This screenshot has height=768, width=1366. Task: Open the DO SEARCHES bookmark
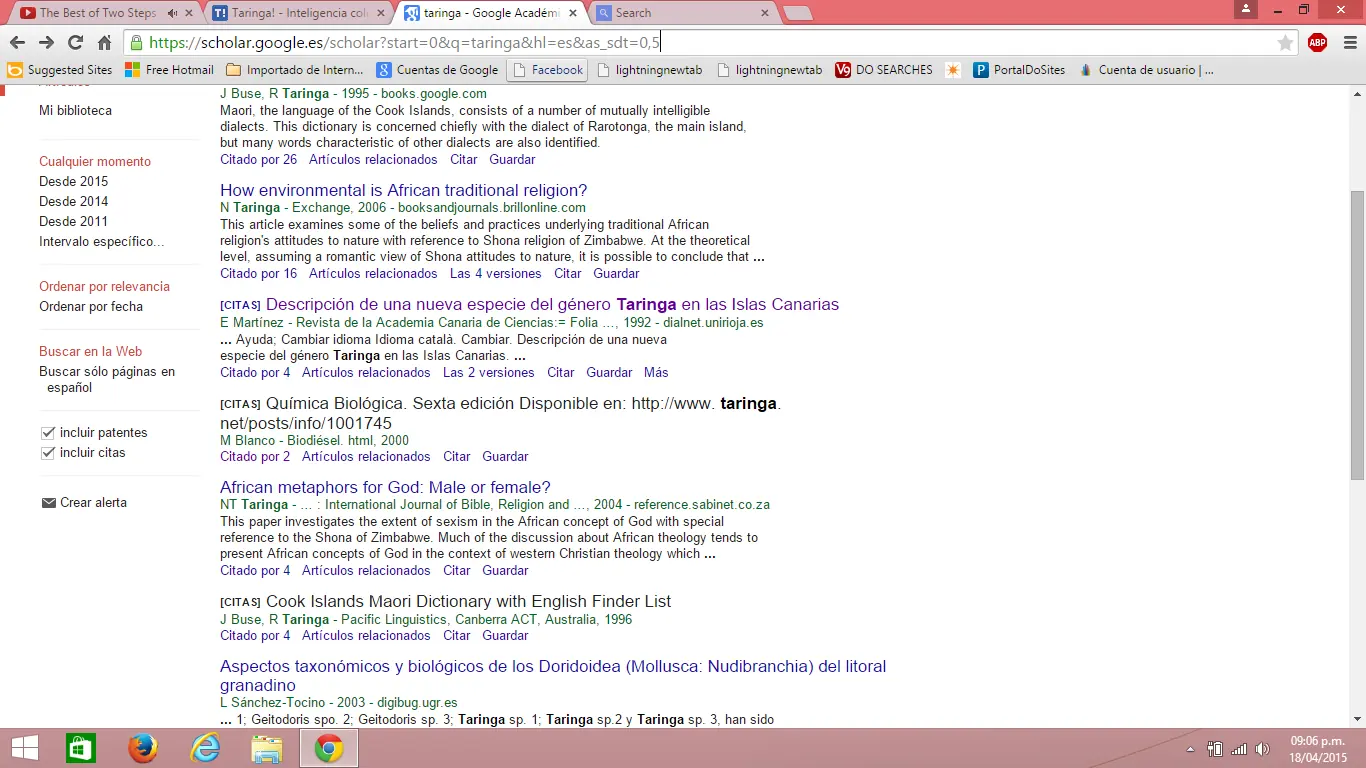[x=883, y=70]
